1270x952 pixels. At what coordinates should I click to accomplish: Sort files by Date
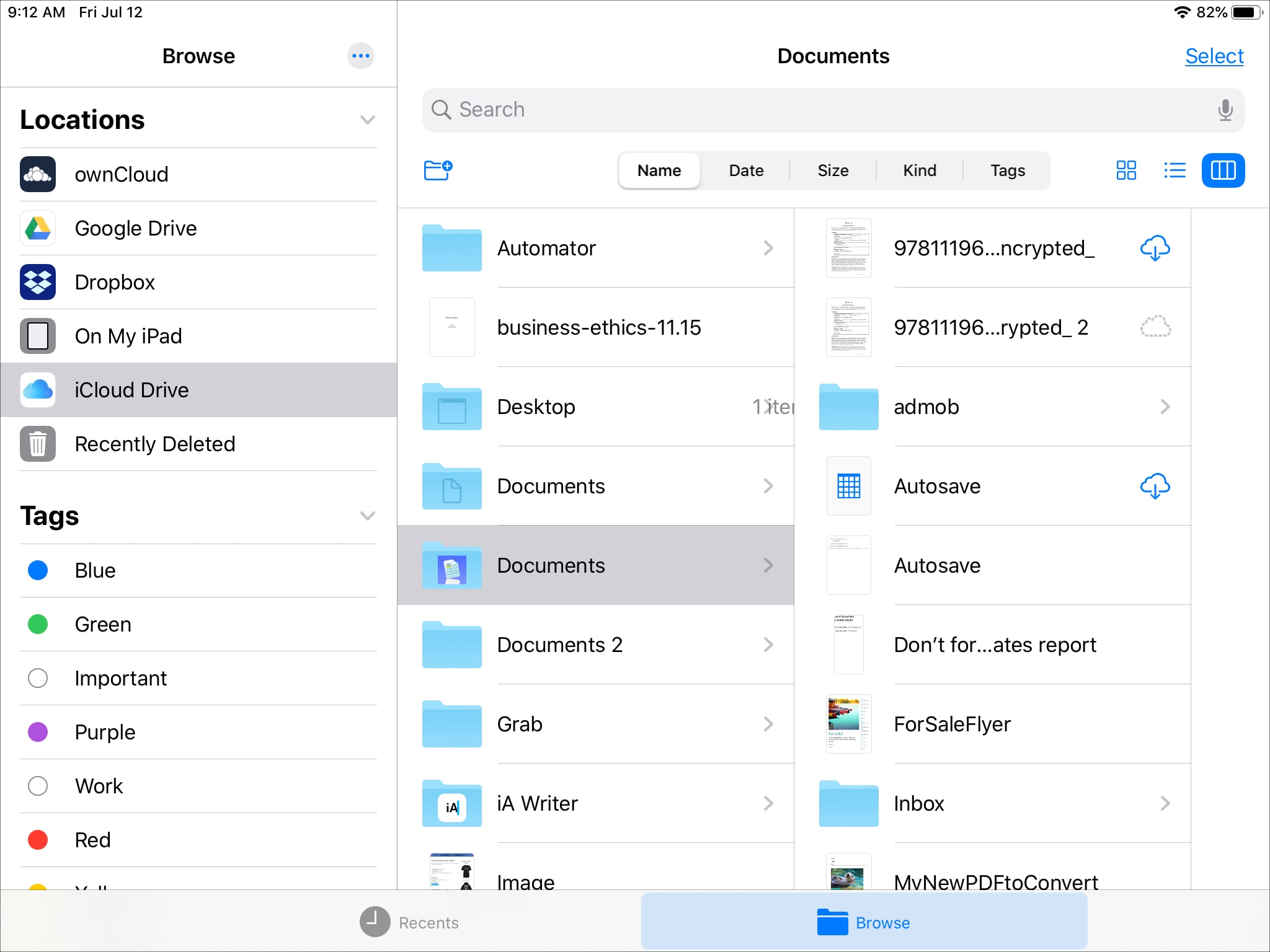[x=746, y=170]
